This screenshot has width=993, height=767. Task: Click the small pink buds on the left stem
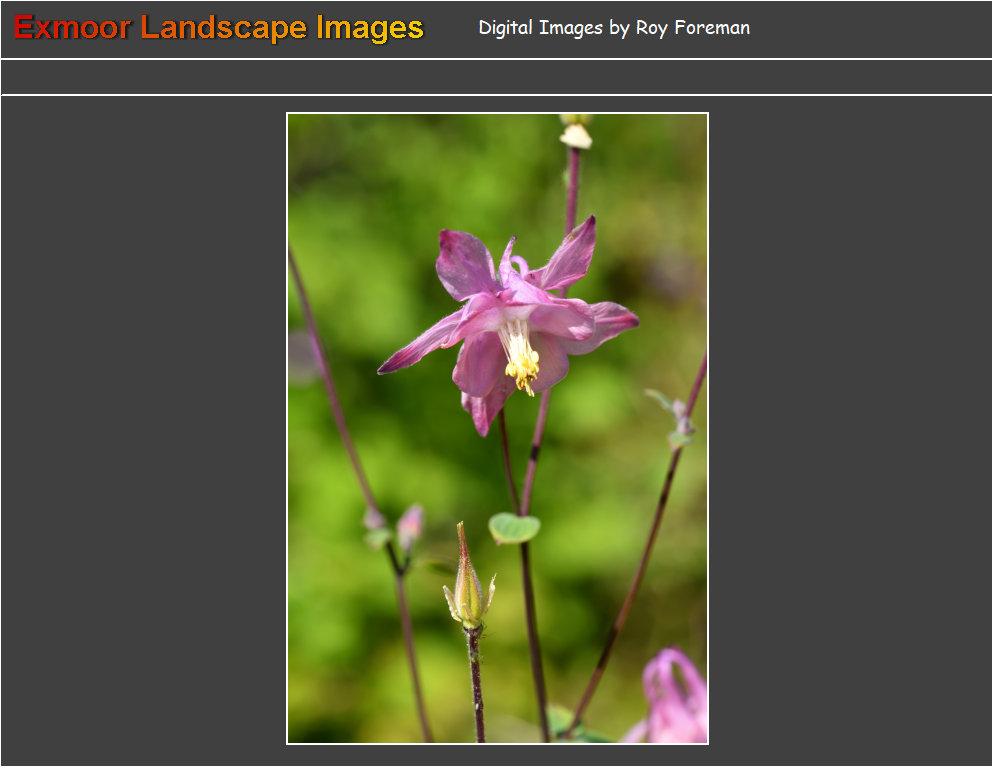click(408, 526)
